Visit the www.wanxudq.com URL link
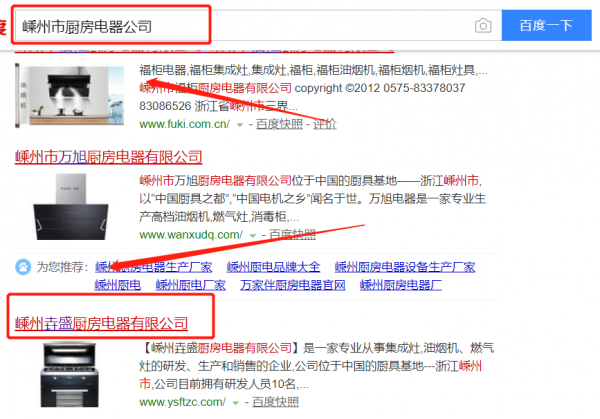Viewport: 600px width, 419px height. [x=191, y=234]
